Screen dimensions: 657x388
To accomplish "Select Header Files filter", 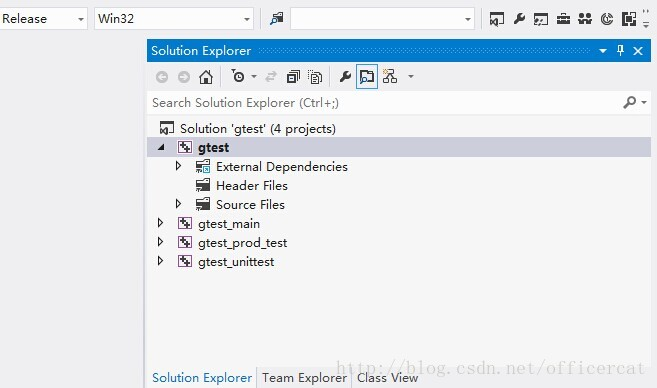I will (252, 186).
